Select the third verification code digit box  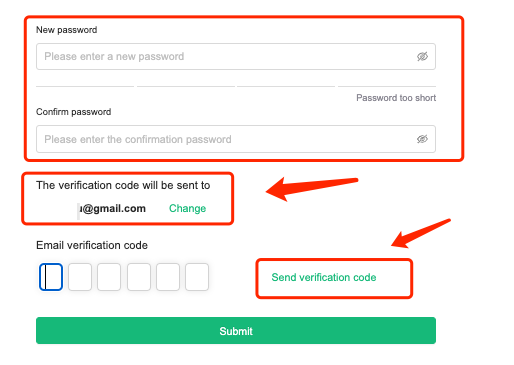109,277
